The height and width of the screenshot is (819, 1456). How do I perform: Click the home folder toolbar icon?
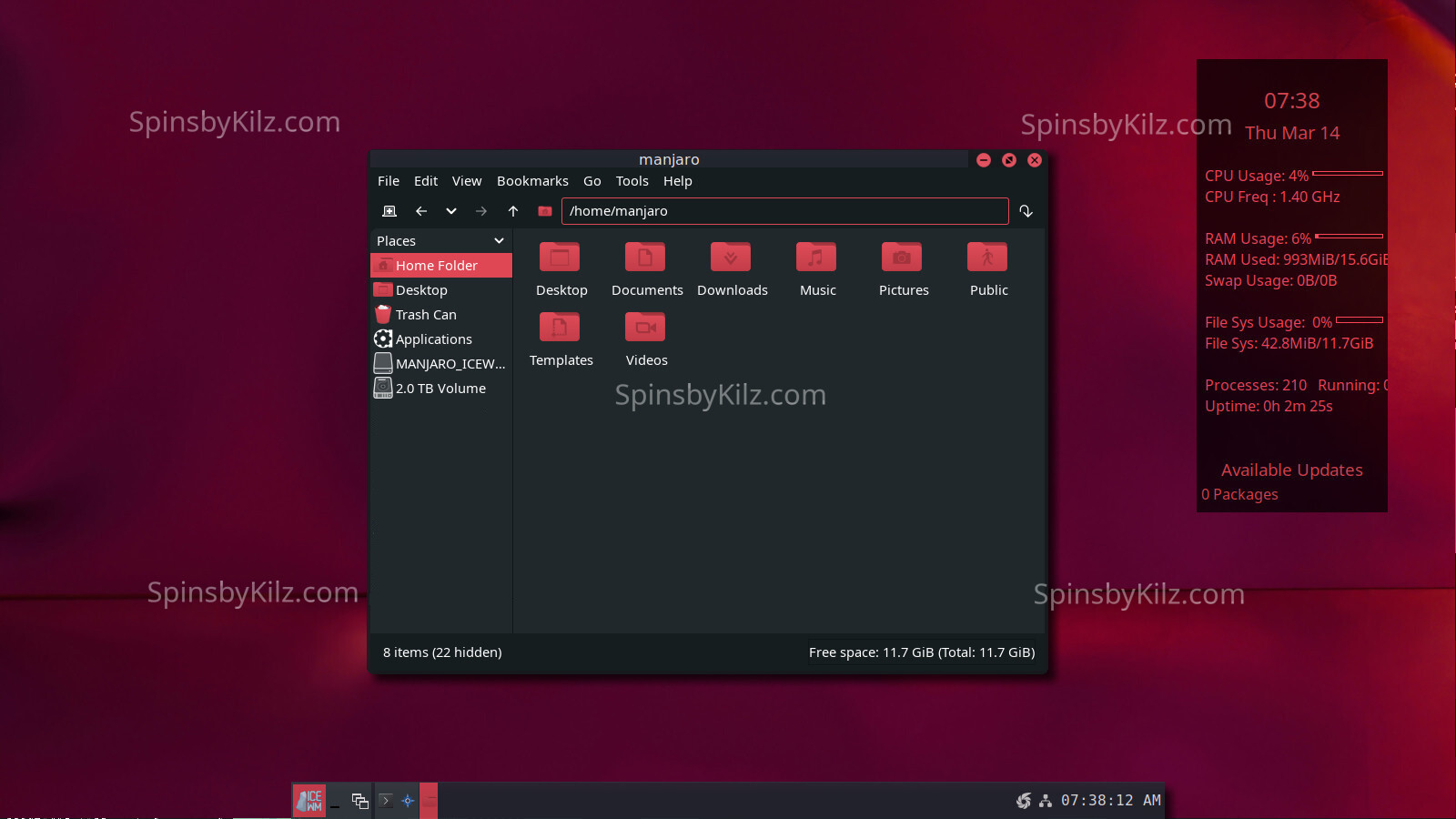coord(544,211)
